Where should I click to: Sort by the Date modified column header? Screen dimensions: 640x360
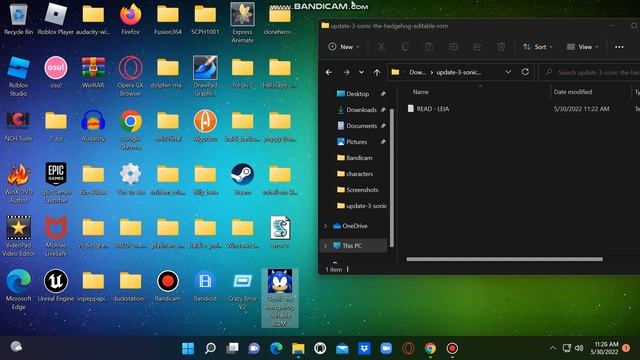(573, 92)
